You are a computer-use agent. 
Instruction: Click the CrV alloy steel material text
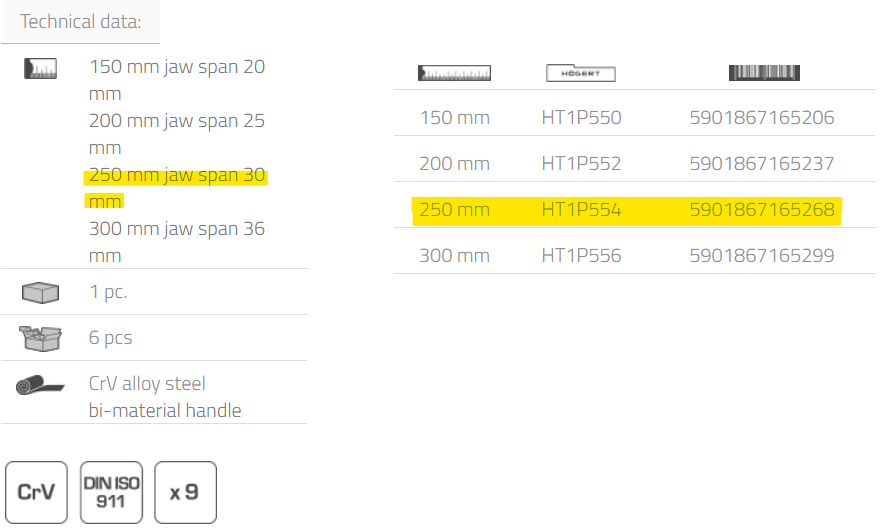click(147, 384)
